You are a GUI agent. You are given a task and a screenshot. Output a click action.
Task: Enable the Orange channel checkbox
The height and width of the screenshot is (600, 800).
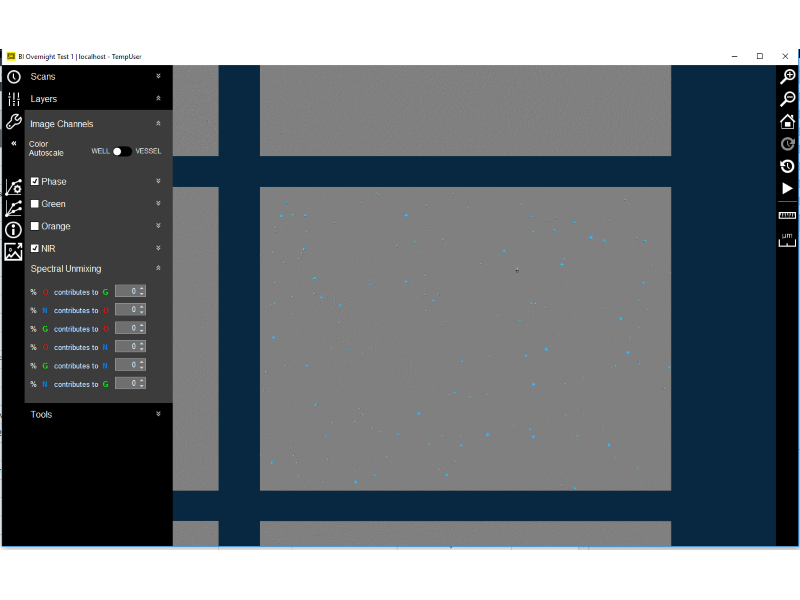click(x=35, y=226)
